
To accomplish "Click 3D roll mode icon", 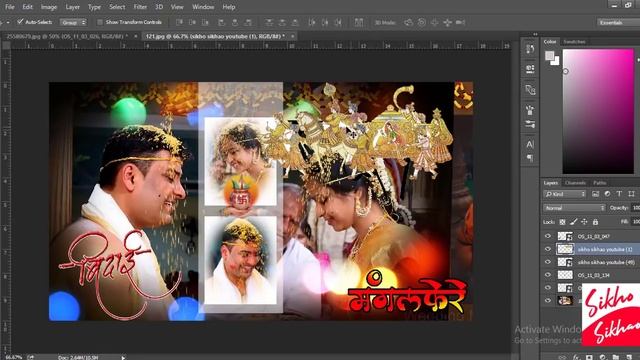I will point(422,22).
